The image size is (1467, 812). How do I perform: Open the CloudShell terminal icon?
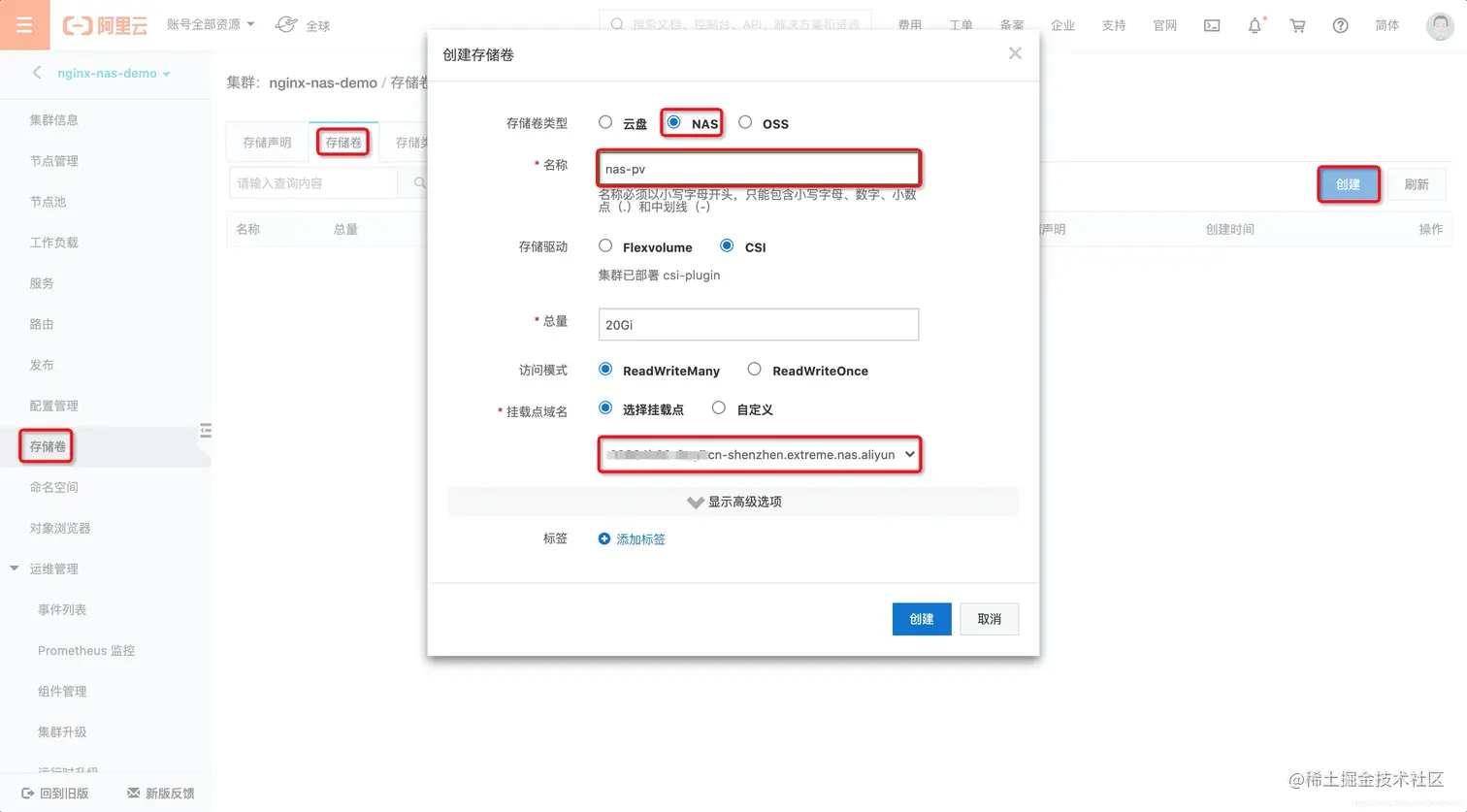point(1212,26)
